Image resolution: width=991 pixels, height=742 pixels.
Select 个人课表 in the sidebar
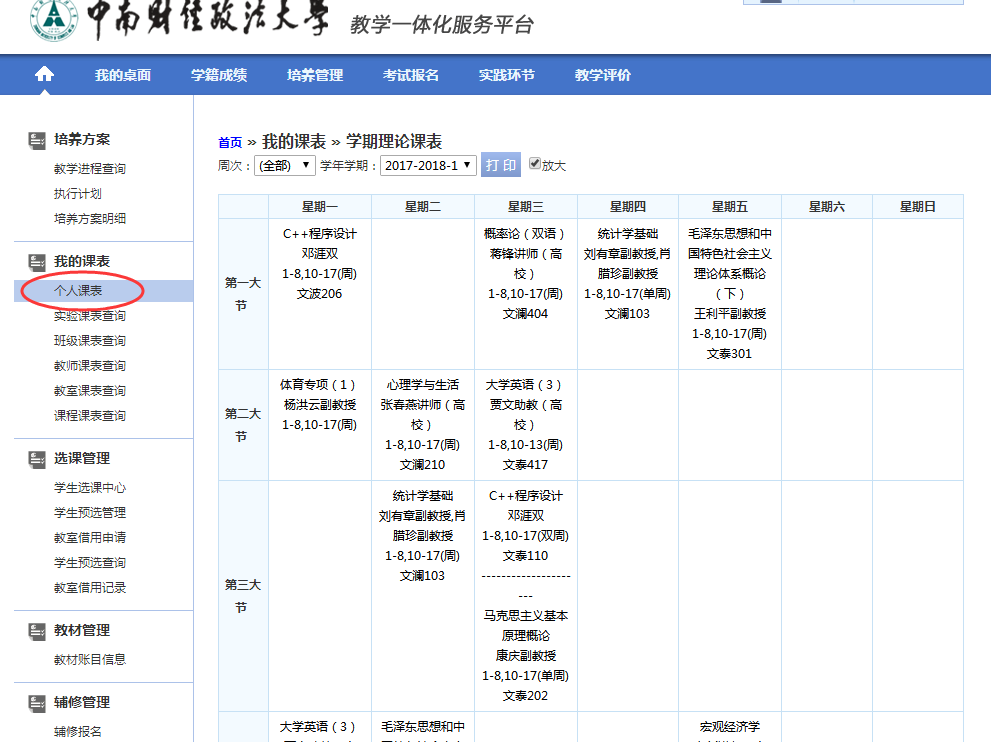coord(78,291)
